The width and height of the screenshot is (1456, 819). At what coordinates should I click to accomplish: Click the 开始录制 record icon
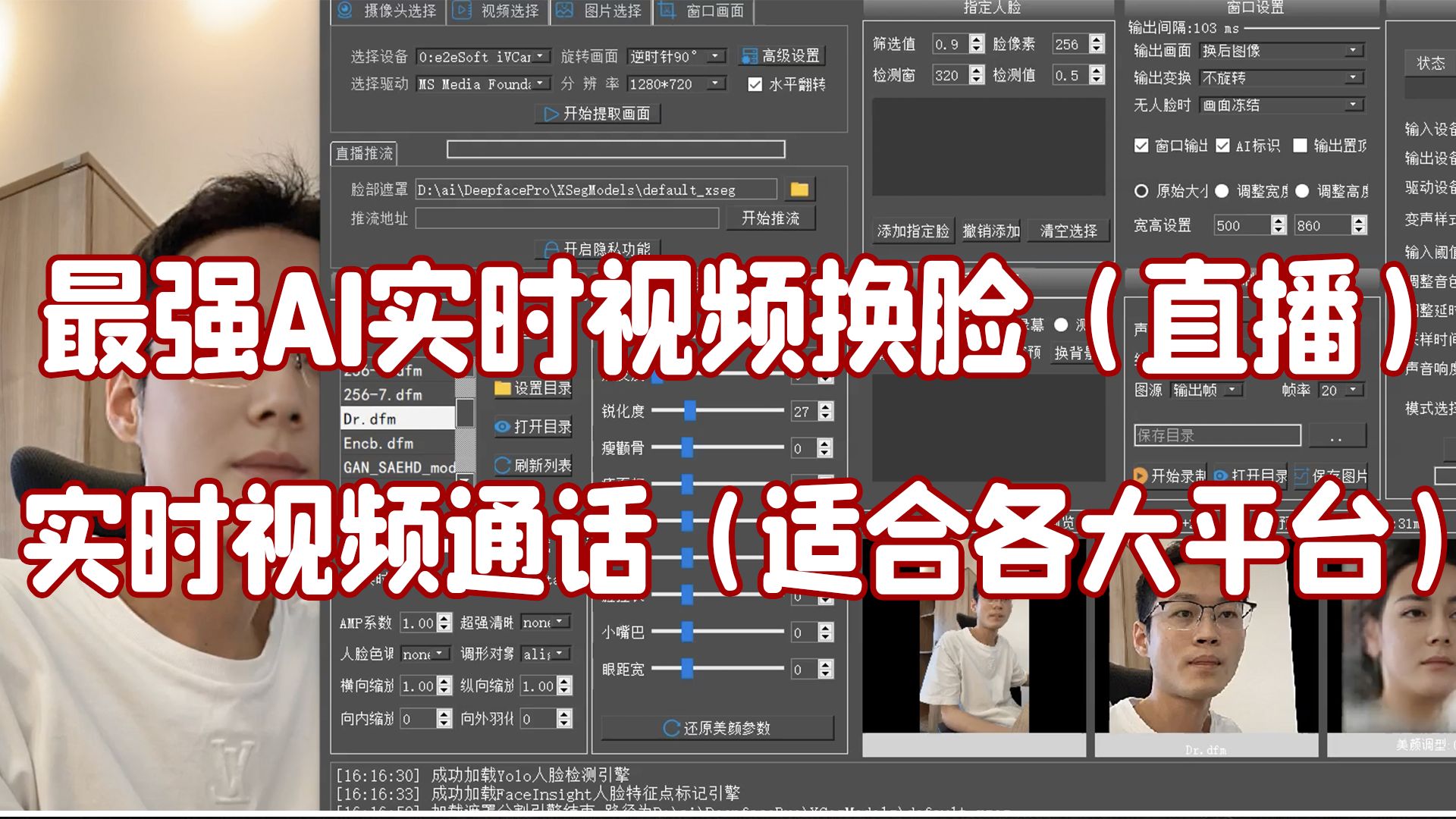point(1139,475)
